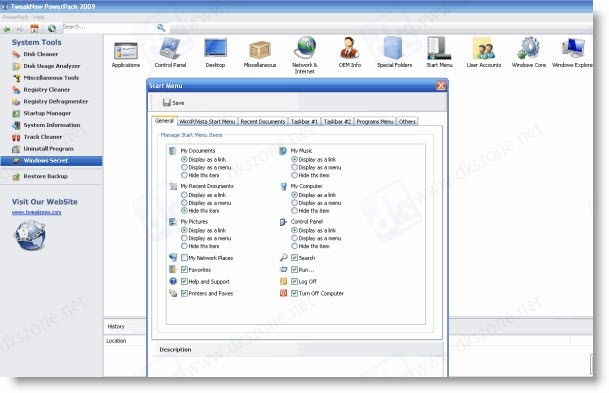Close the Start Menu dialog

pos(441,85)
